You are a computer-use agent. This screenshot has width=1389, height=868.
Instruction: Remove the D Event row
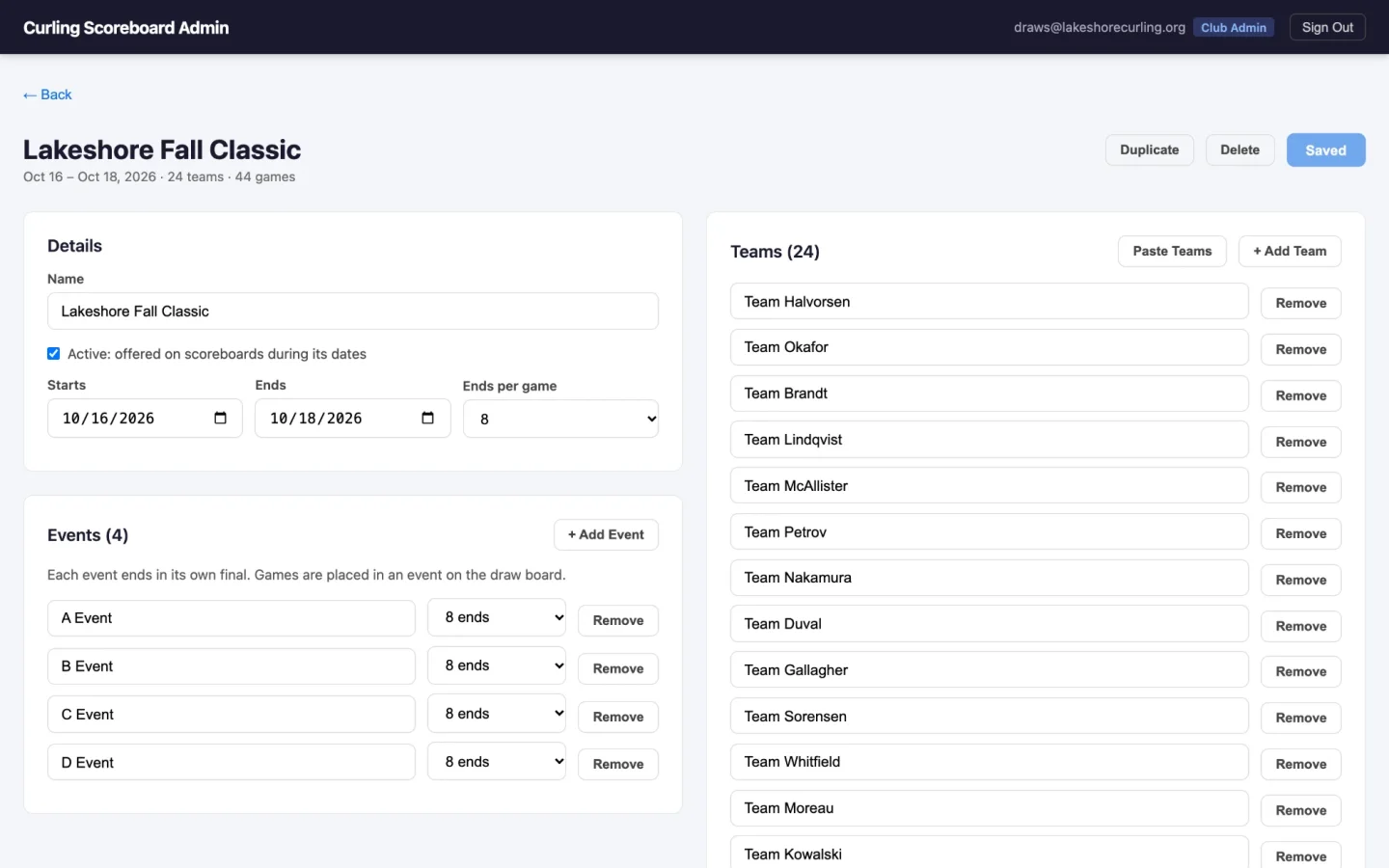[618, 764]
